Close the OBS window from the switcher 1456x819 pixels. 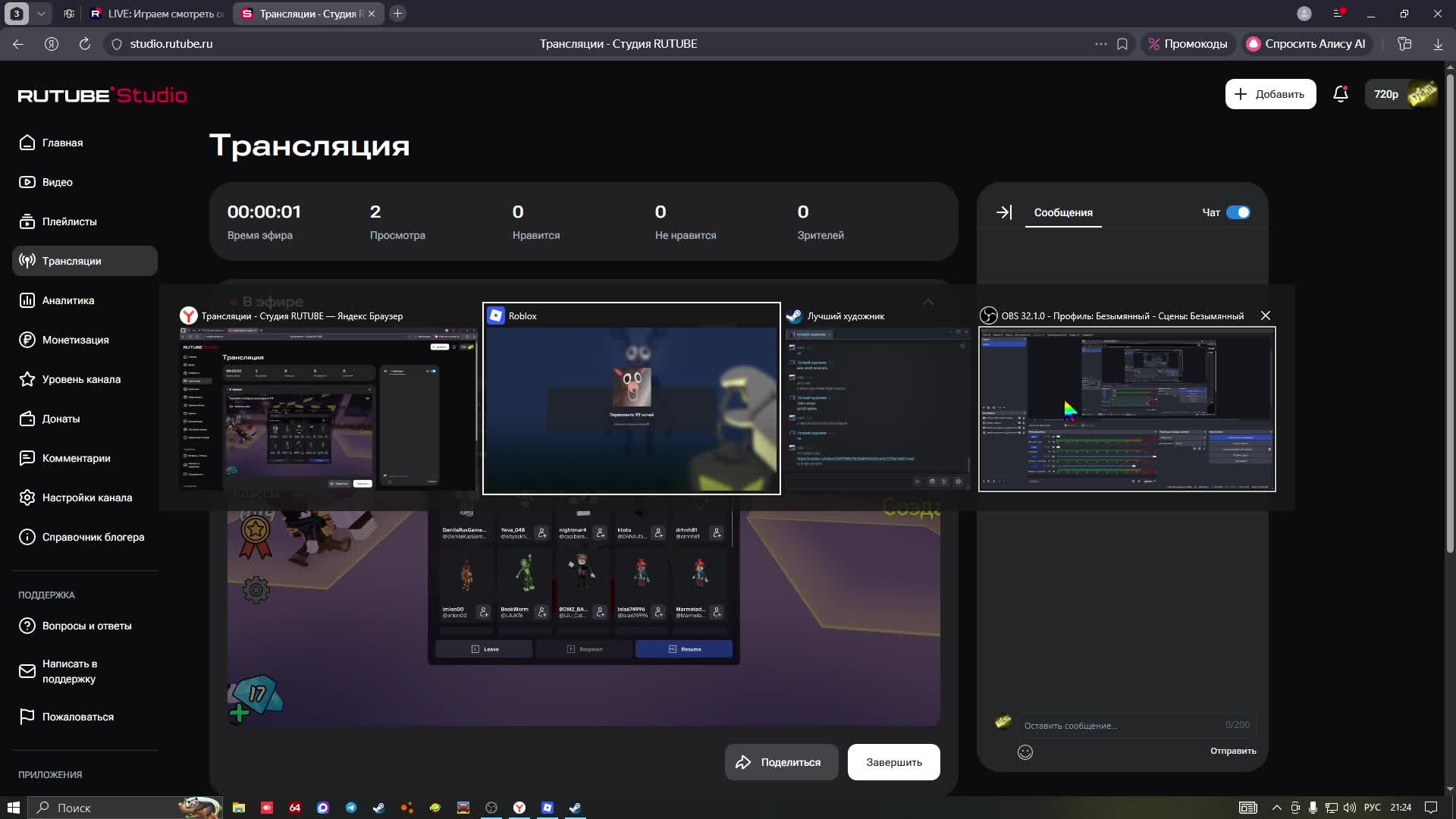pyautogui.click(x=1266, y=315)
